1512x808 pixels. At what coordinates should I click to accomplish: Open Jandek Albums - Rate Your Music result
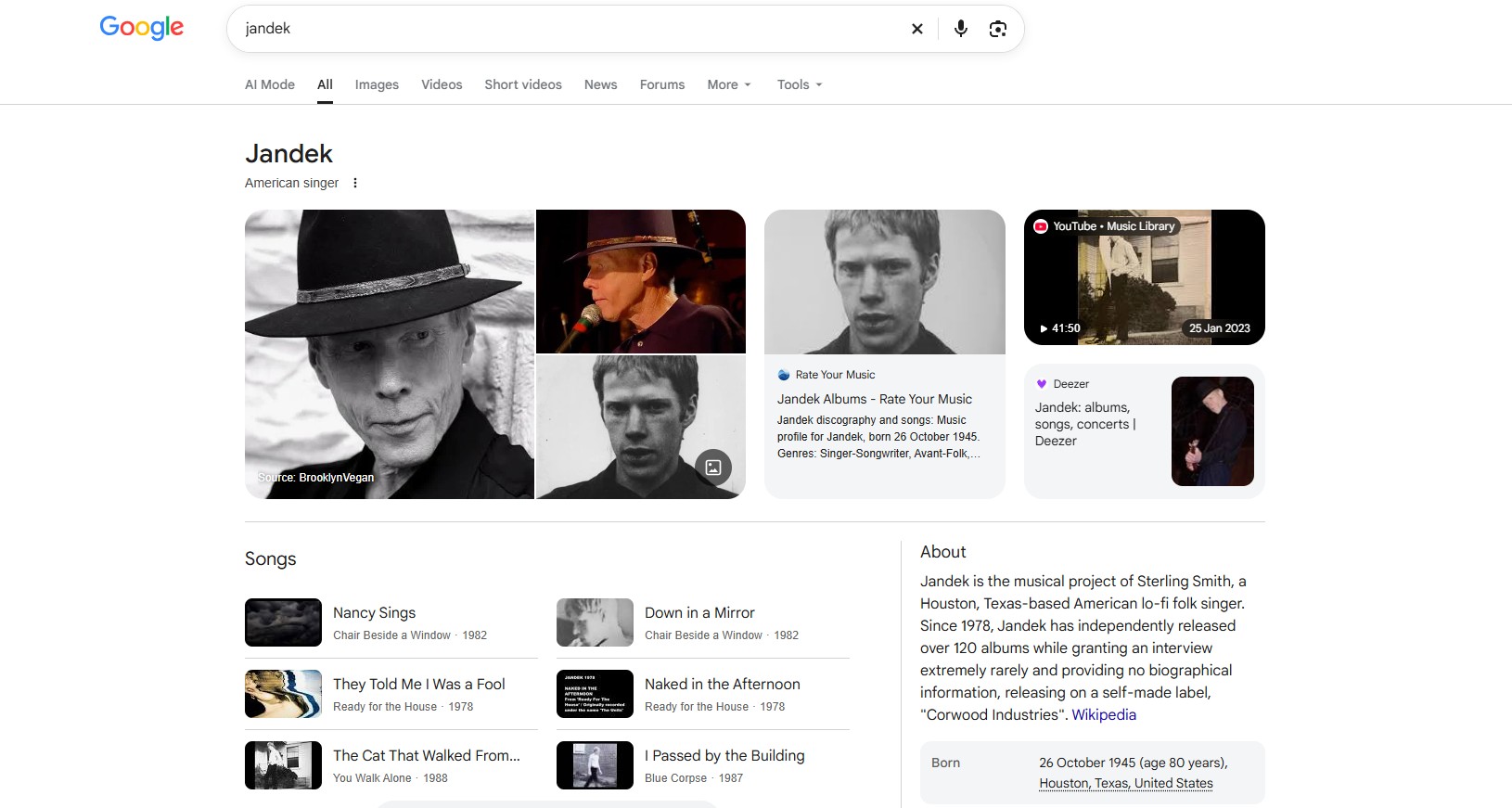[875, 399]
